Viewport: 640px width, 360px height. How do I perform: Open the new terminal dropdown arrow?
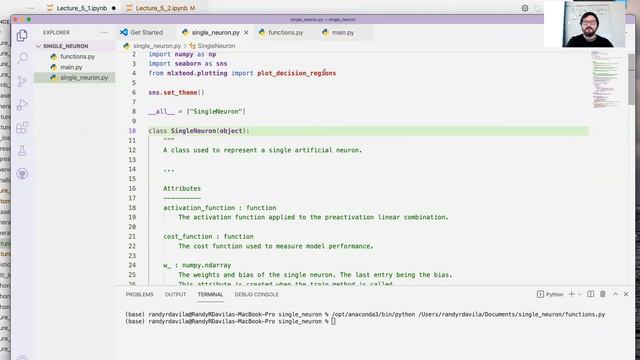pos(579,294)
